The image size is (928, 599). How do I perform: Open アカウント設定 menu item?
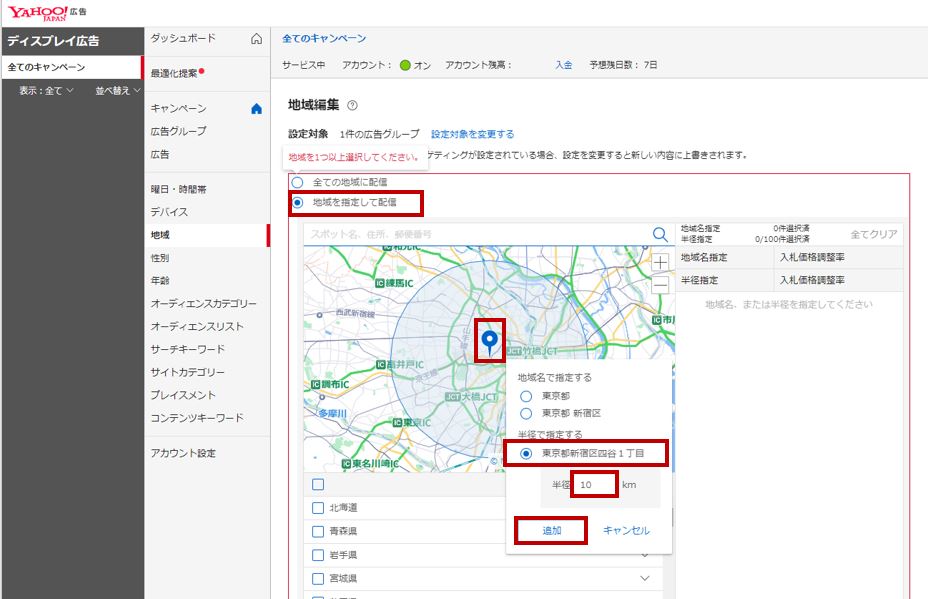[x=183, y=453]
